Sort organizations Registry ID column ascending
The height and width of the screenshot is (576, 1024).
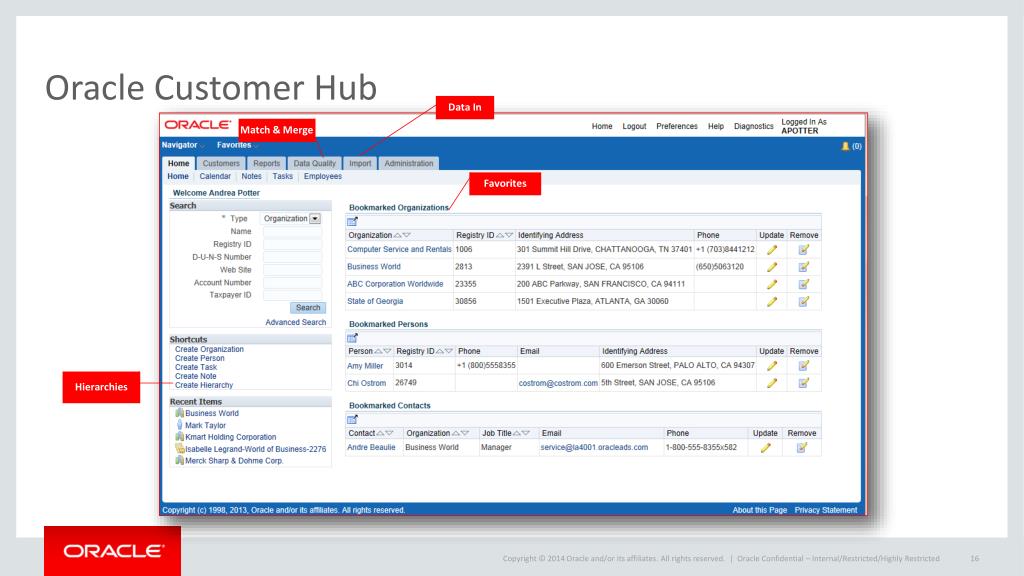pyautogui.click(x=500, y=235)
